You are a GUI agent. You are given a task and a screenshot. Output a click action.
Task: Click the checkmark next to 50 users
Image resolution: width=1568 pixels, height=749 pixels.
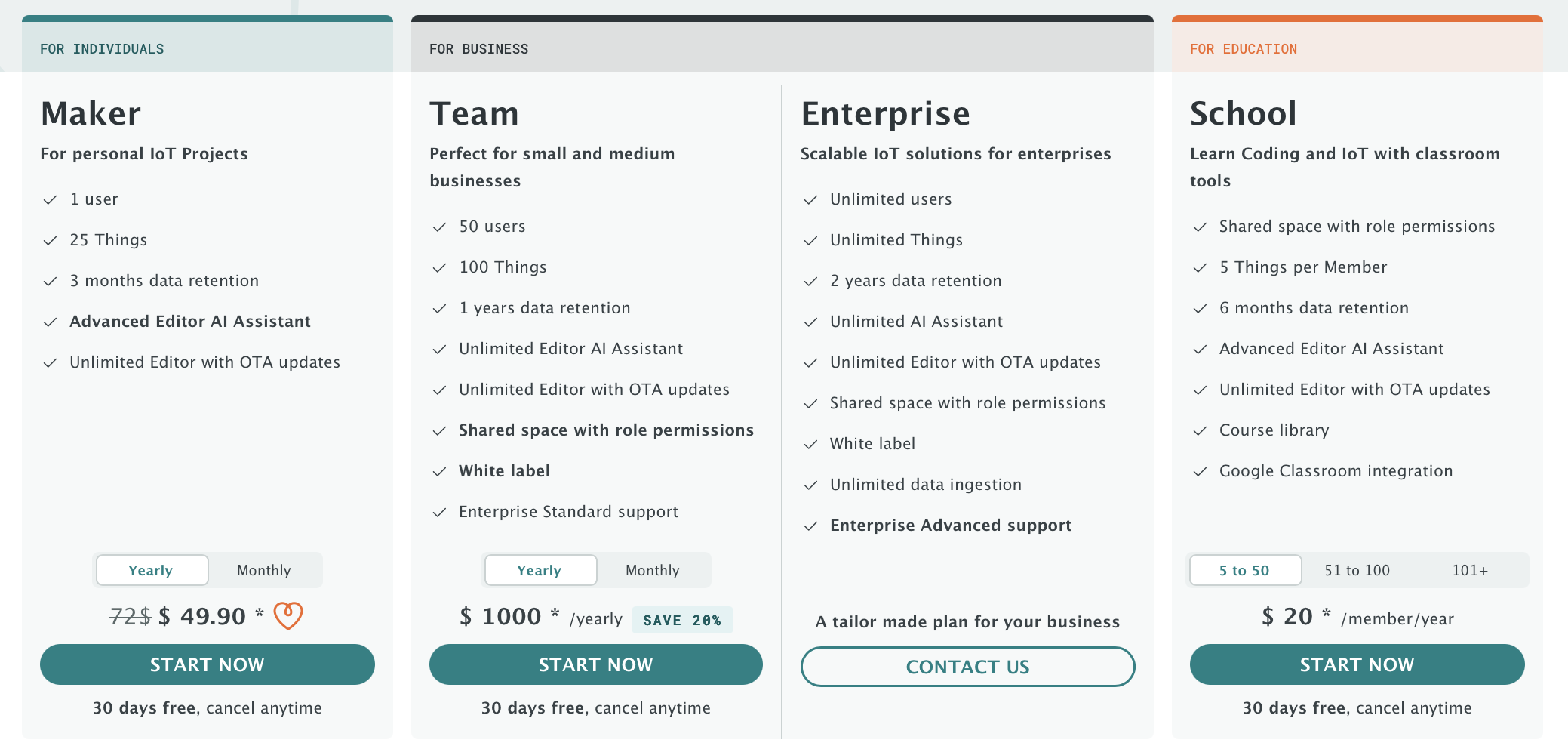439,227
